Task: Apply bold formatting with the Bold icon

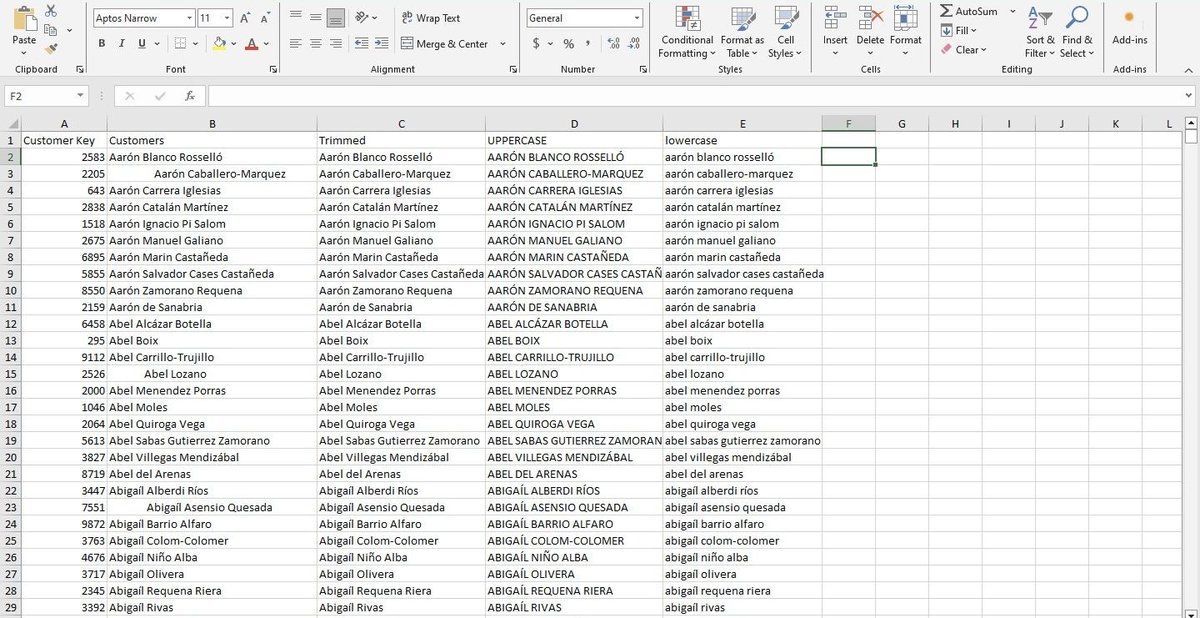Action: point(102,45)
